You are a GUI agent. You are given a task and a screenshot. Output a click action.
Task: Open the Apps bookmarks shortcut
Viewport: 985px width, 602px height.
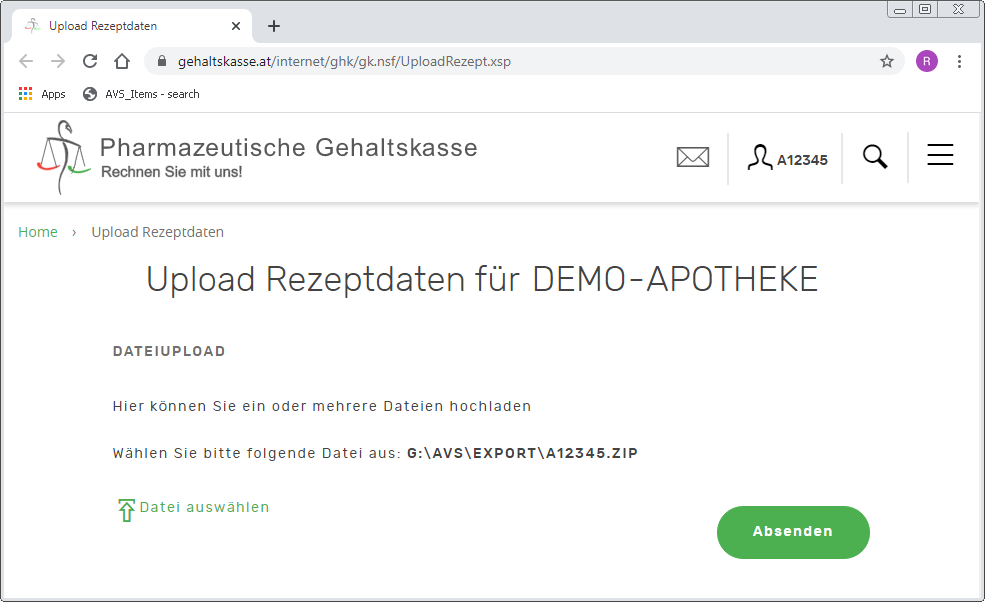pyautogui.click(x=42, y=94)
